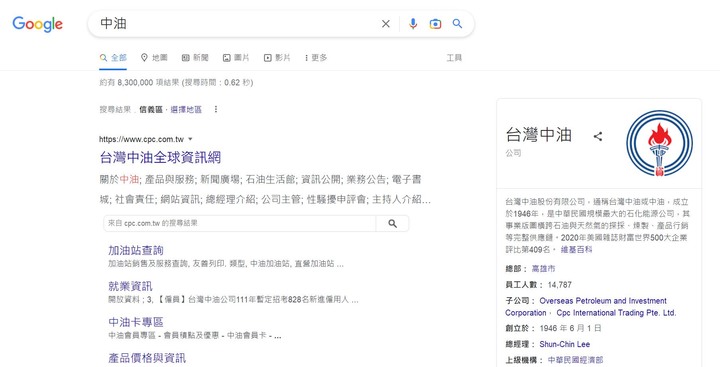Viewport: 720px width, 367px height.
Task: Click the 中華民國經濟部 link
Action: 575,360
